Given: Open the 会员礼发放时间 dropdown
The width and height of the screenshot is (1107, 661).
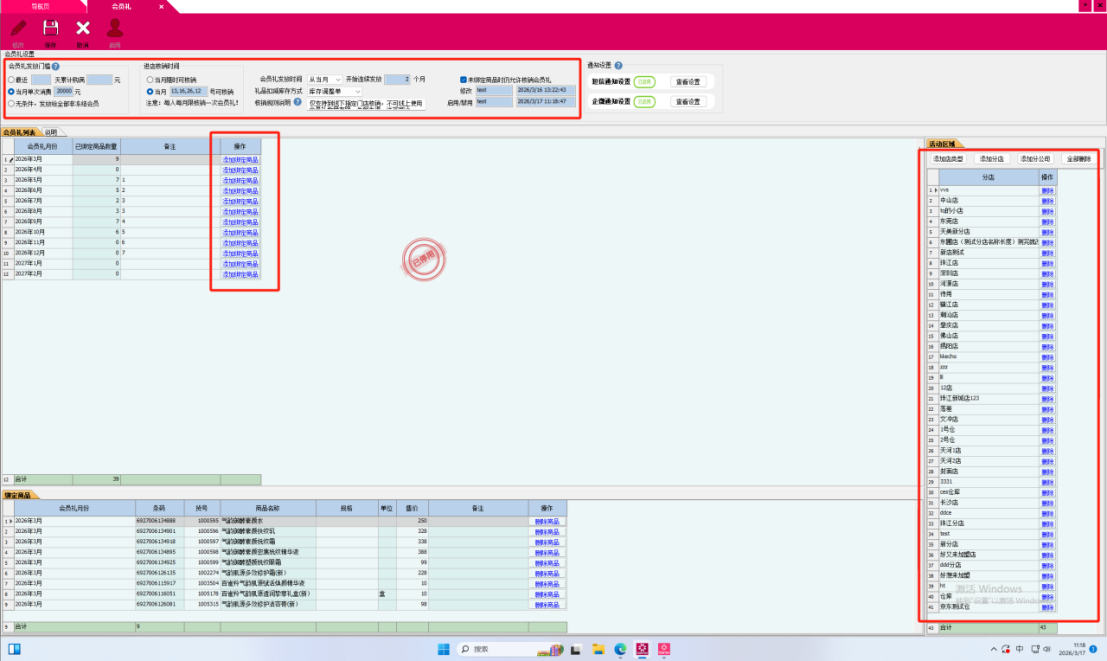Looking at the screenshot, I should pyautogui.click(x=324, y=79).
